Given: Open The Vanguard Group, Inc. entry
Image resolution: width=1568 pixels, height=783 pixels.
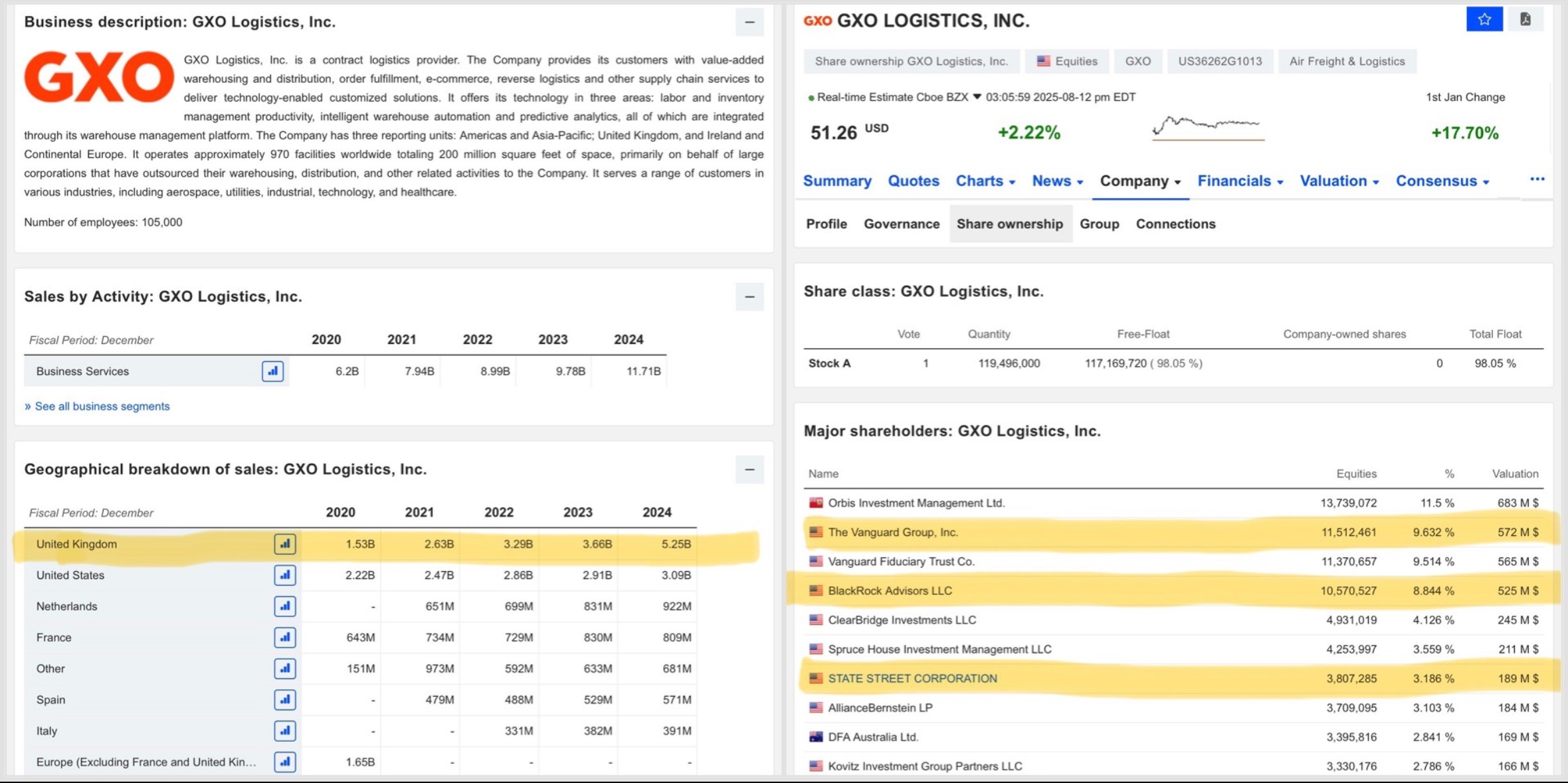Looking at the screenshot, I should click(893, 532).
